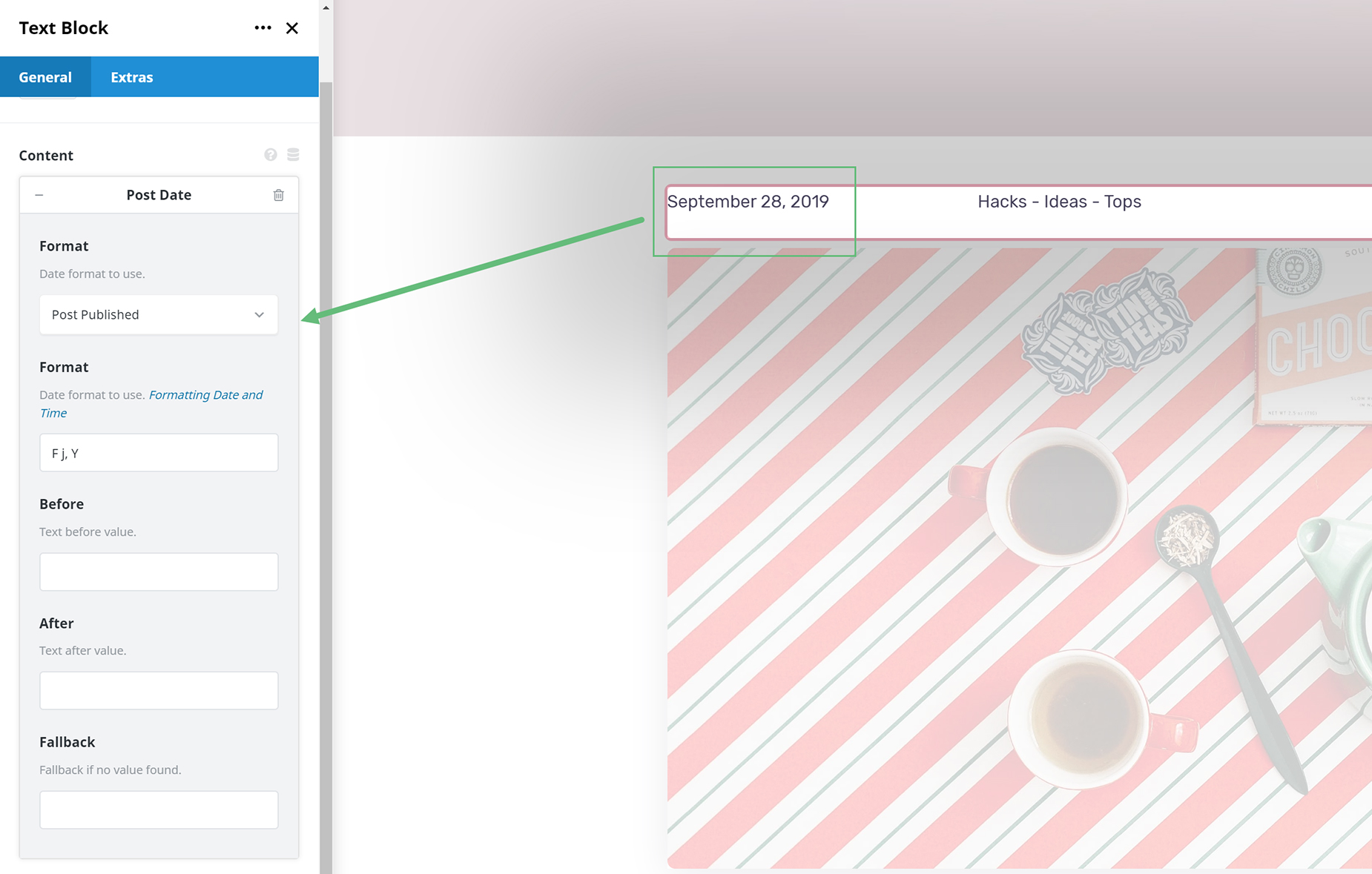This screenshot has width=1372, height=874.
Task: Open the Formatting Date and Time link
Action: coord(151,403)
